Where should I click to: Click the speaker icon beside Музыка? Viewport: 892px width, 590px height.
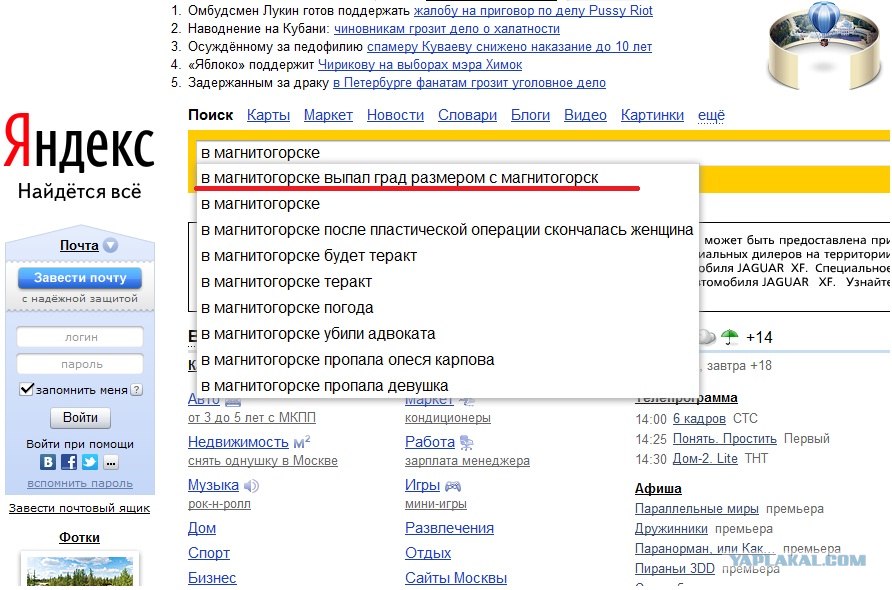click(x=251, y=486)
